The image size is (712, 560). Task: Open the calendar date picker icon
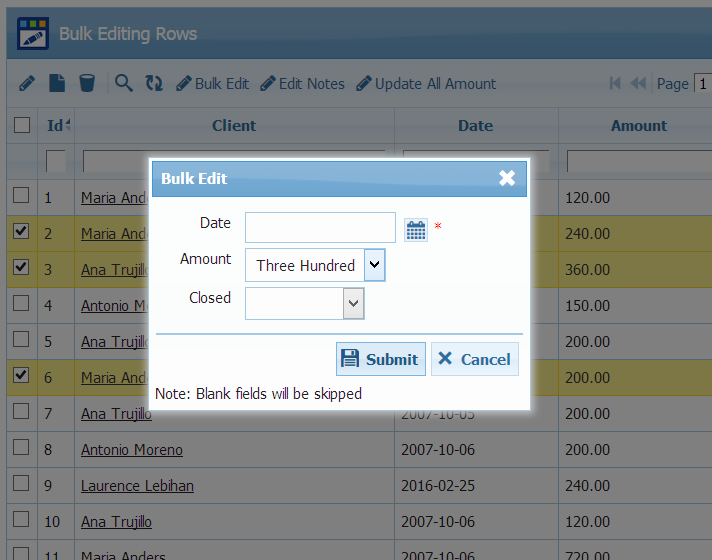415,229
